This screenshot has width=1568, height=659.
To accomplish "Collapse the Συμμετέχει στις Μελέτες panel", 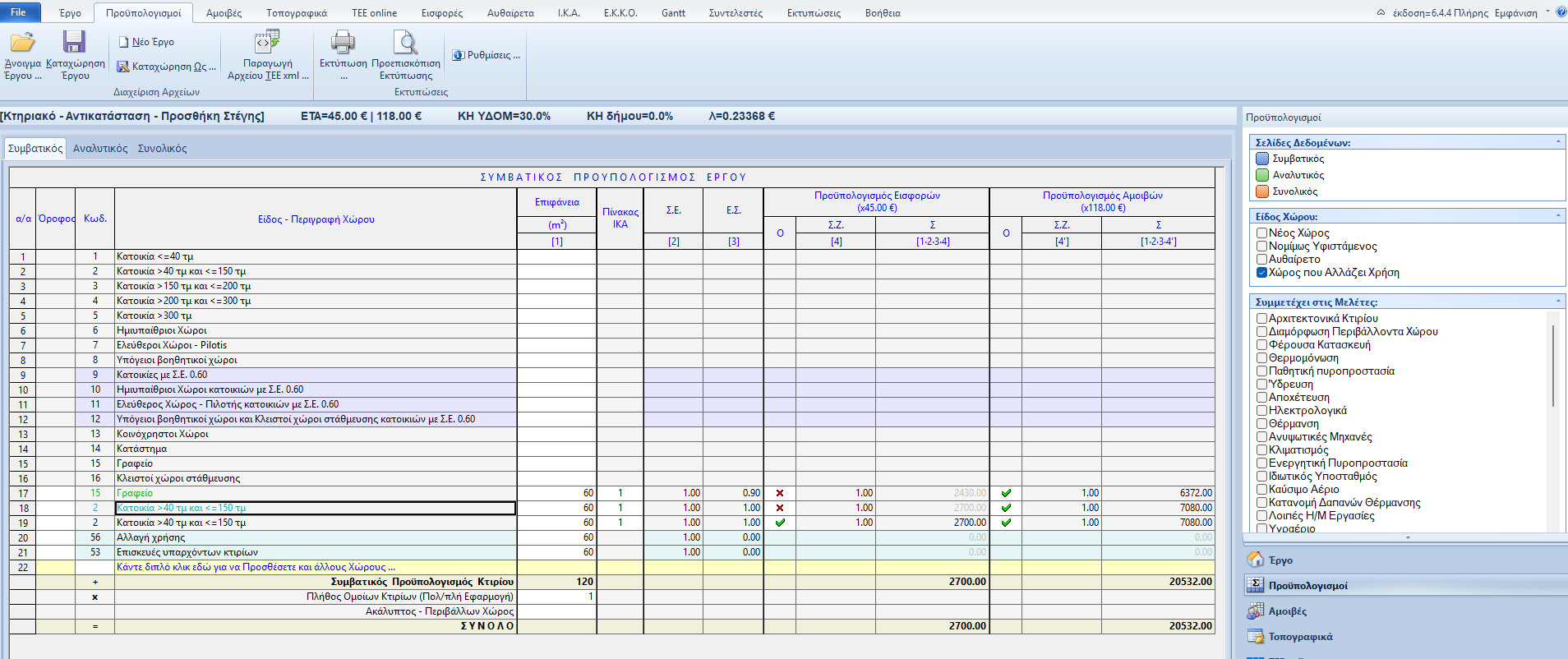I will [x=1558, y=302].
